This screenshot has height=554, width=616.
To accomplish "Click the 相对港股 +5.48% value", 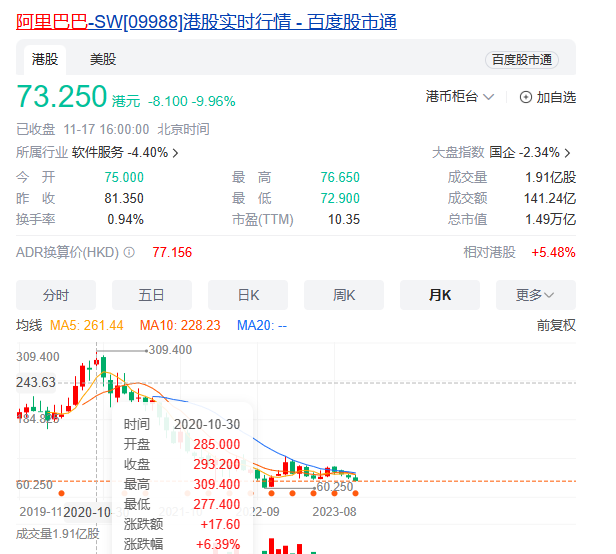I will 553,252.
